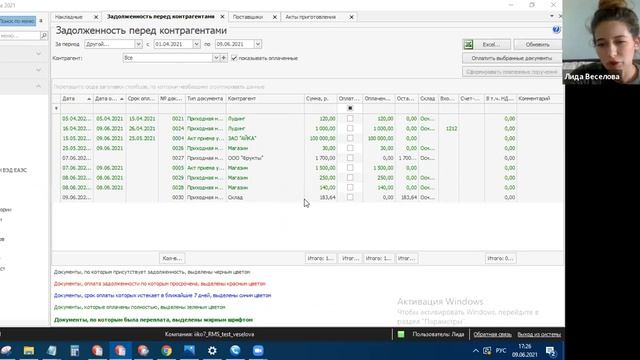Tick the payment checkbox for ООО Фрукты row
Screen dimensions: 640x360
[x=350, y=158]
